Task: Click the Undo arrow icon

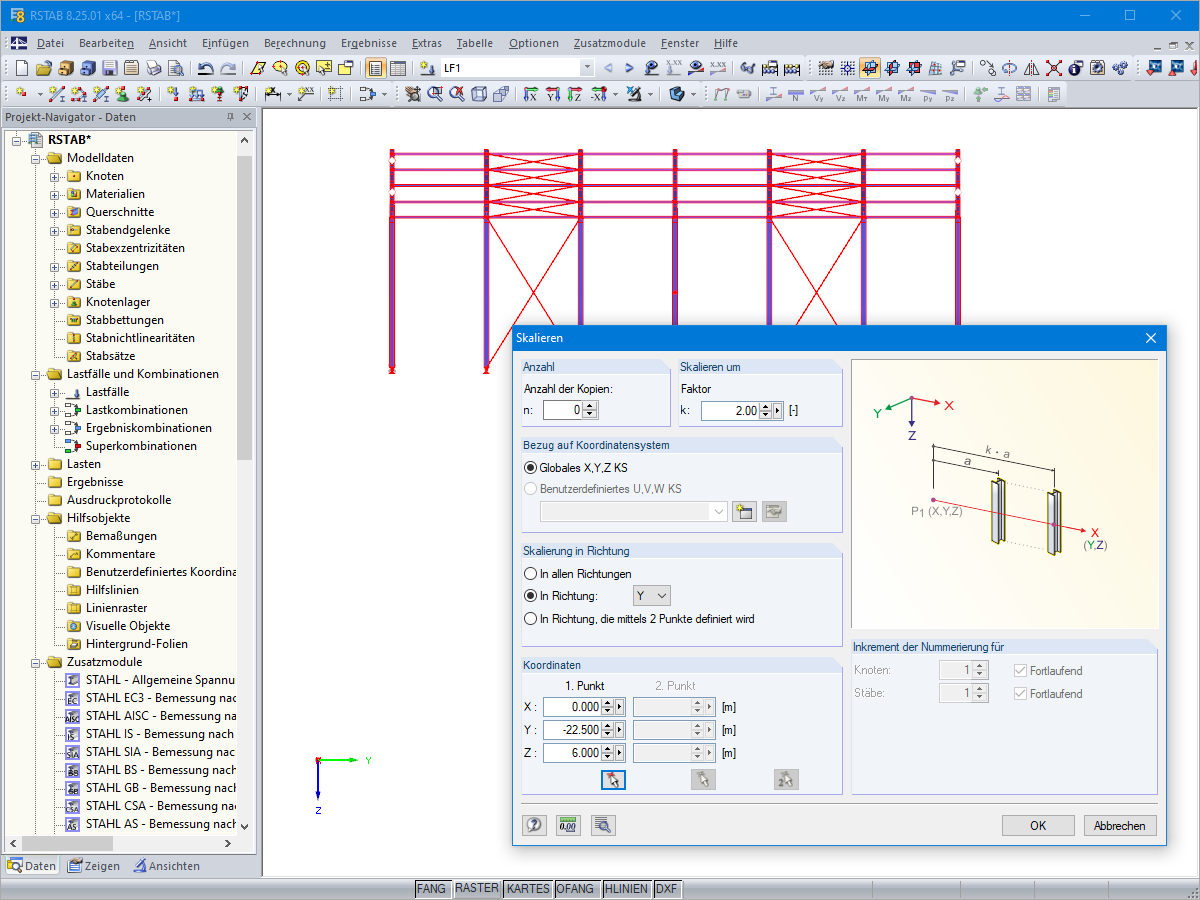Action: point(205,68)
